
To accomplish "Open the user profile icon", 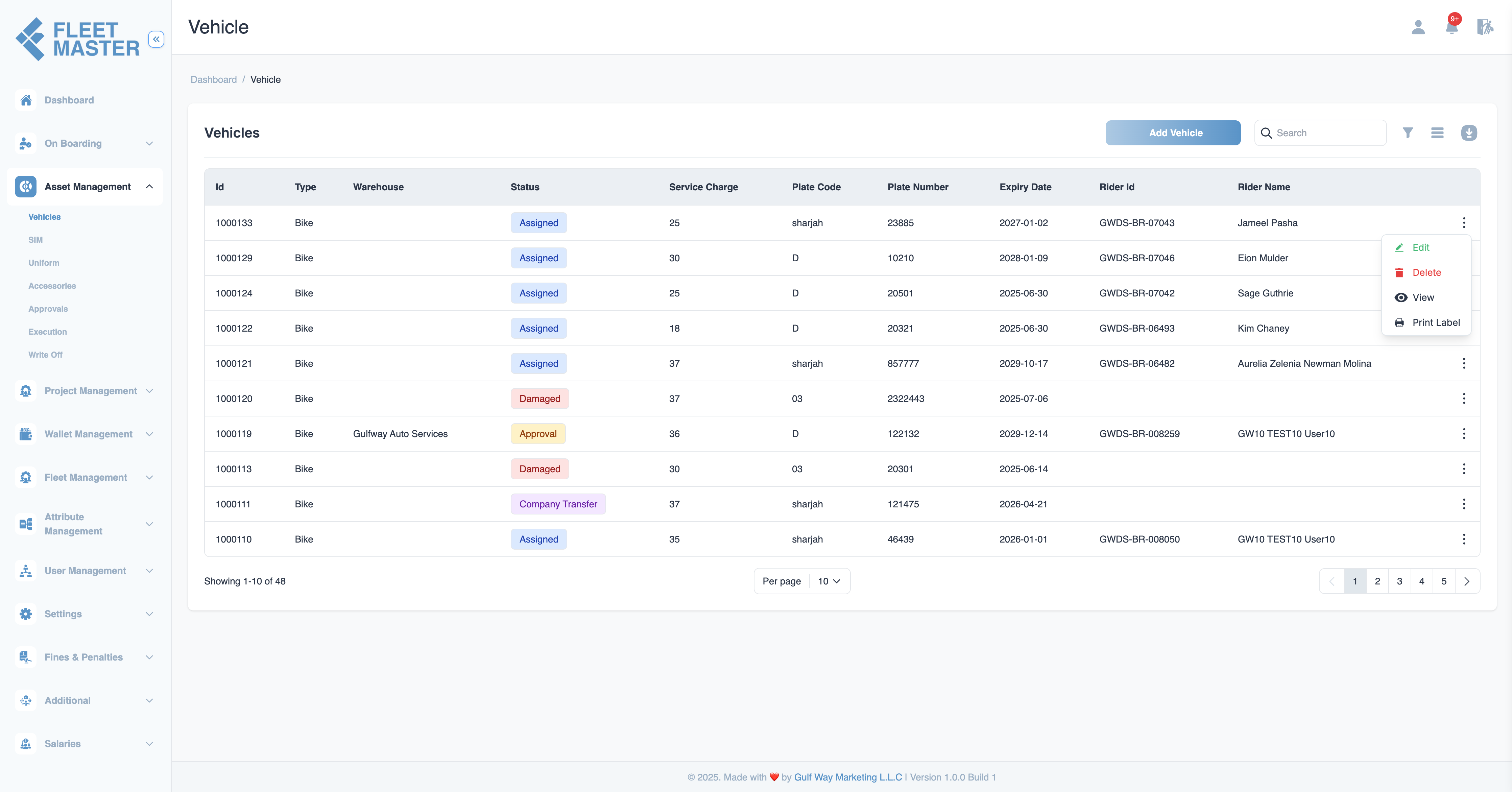I will pos(1418,27).
